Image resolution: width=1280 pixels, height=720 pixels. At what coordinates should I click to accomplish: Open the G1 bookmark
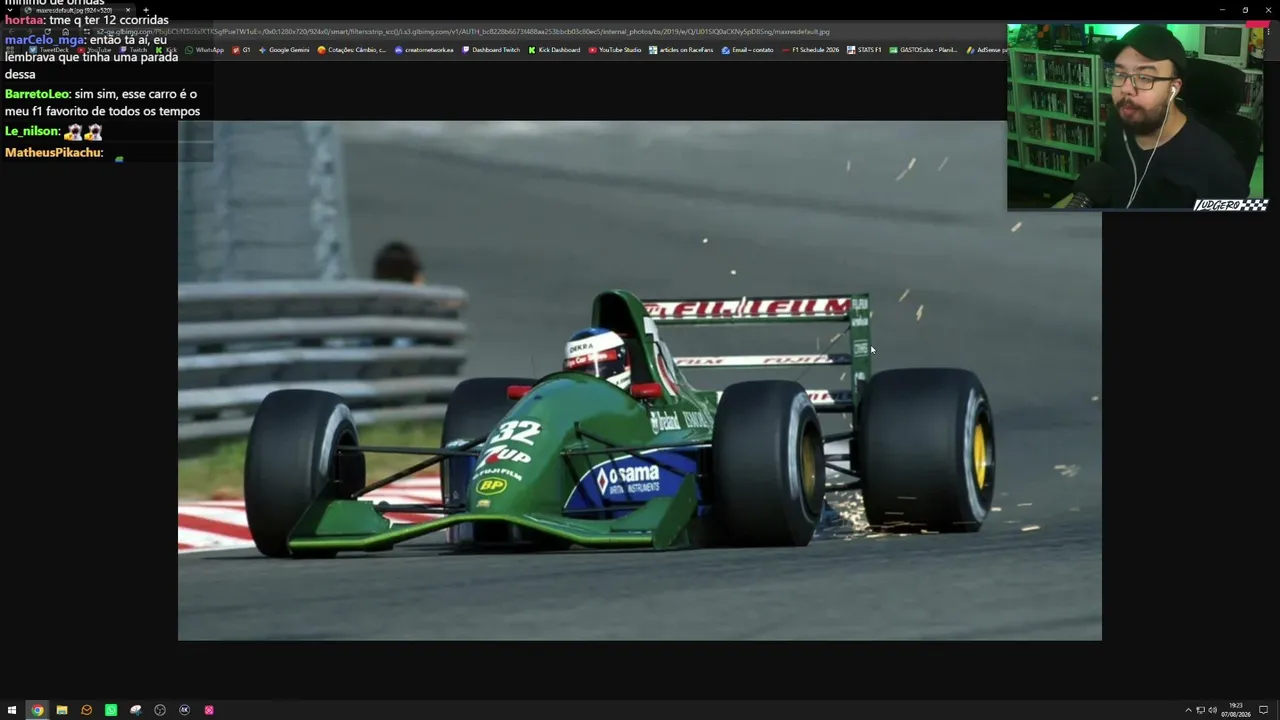[x=241, y=50]
